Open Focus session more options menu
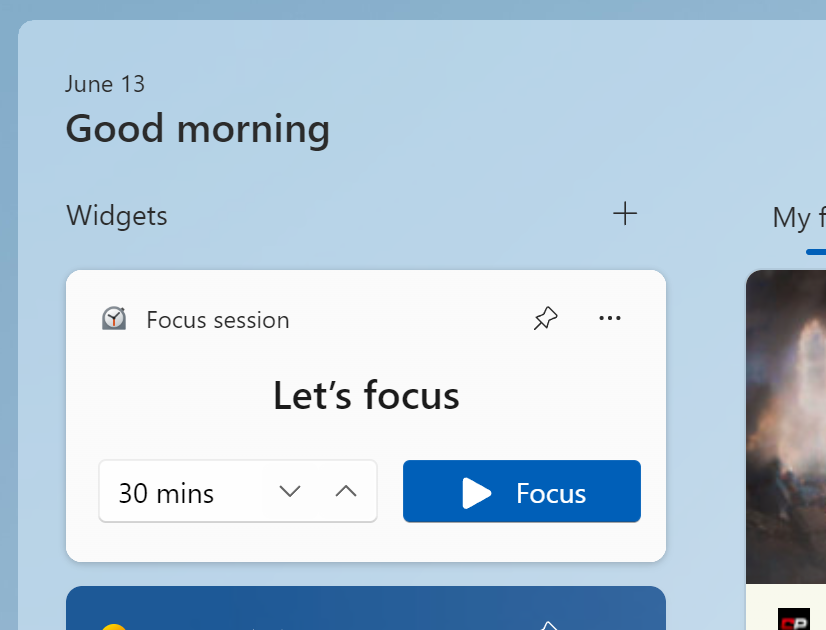826x630 pixels. tap(610, 319)
